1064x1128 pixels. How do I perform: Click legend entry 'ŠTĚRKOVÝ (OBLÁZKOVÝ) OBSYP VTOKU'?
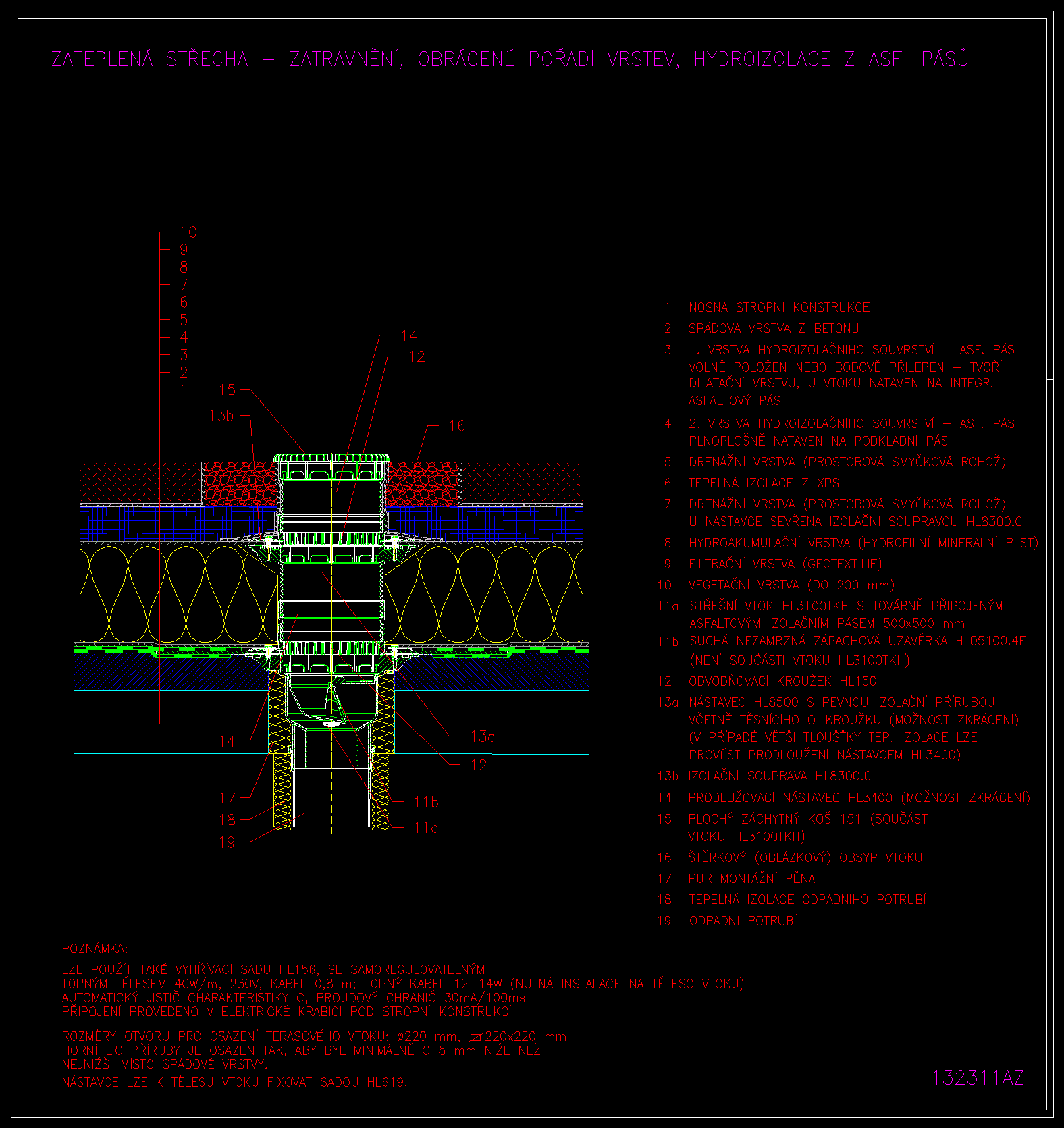coord(805,857)
